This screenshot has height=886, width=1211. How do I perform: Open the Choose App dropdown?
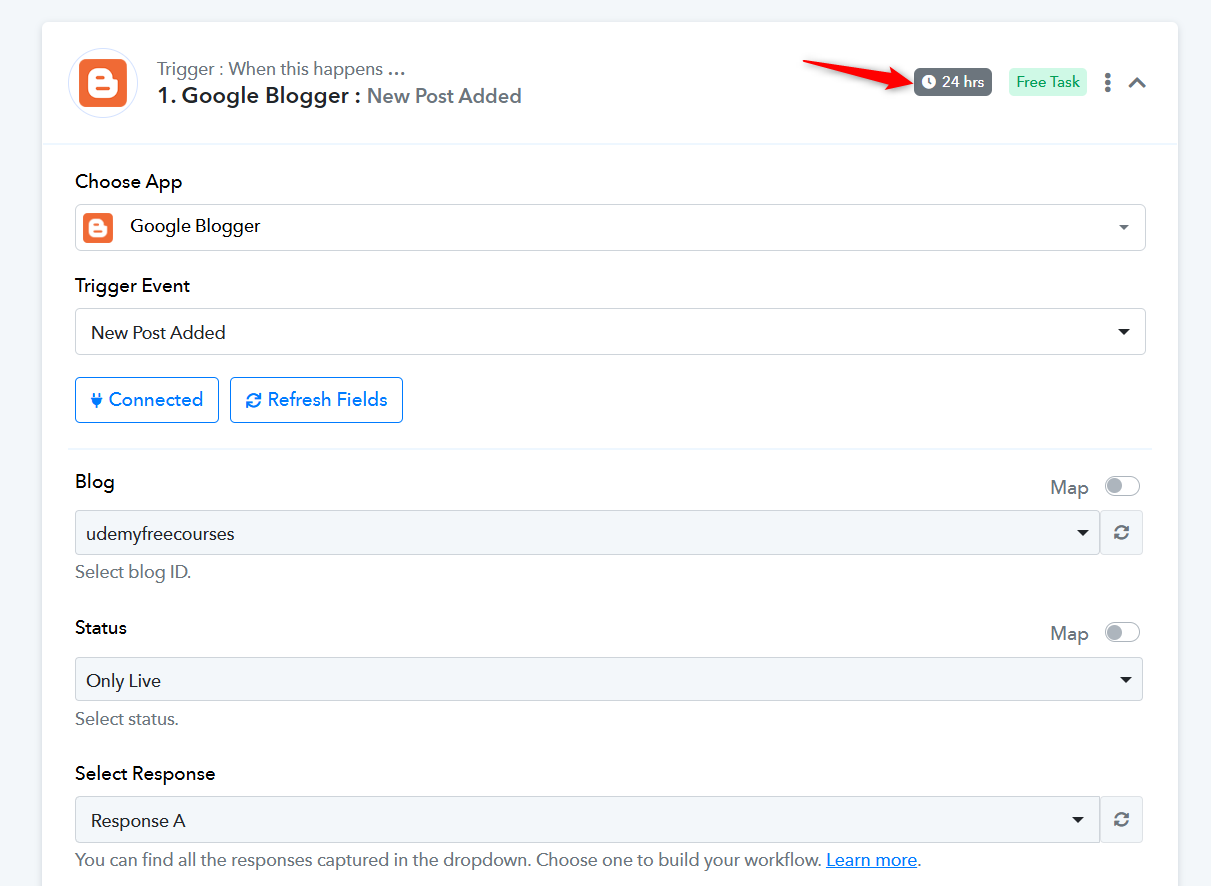click(x=610, y=227)
